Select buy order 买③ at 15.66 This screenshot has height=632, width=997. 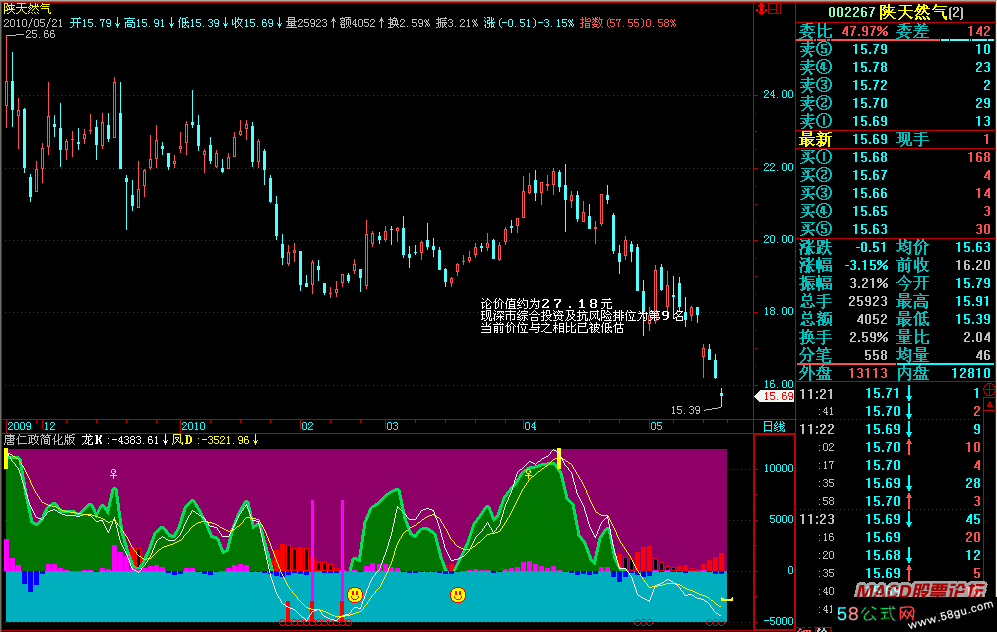(895, 193)
